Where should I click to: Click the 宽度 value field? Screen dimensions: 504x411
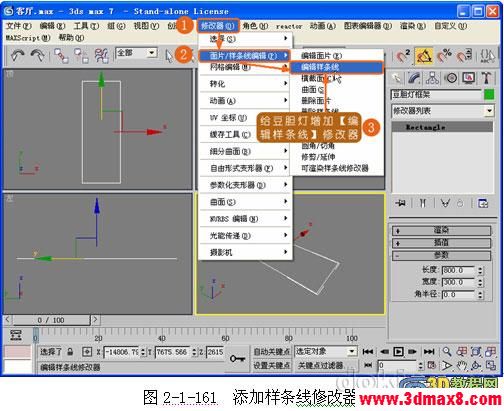tap(458, 282)
